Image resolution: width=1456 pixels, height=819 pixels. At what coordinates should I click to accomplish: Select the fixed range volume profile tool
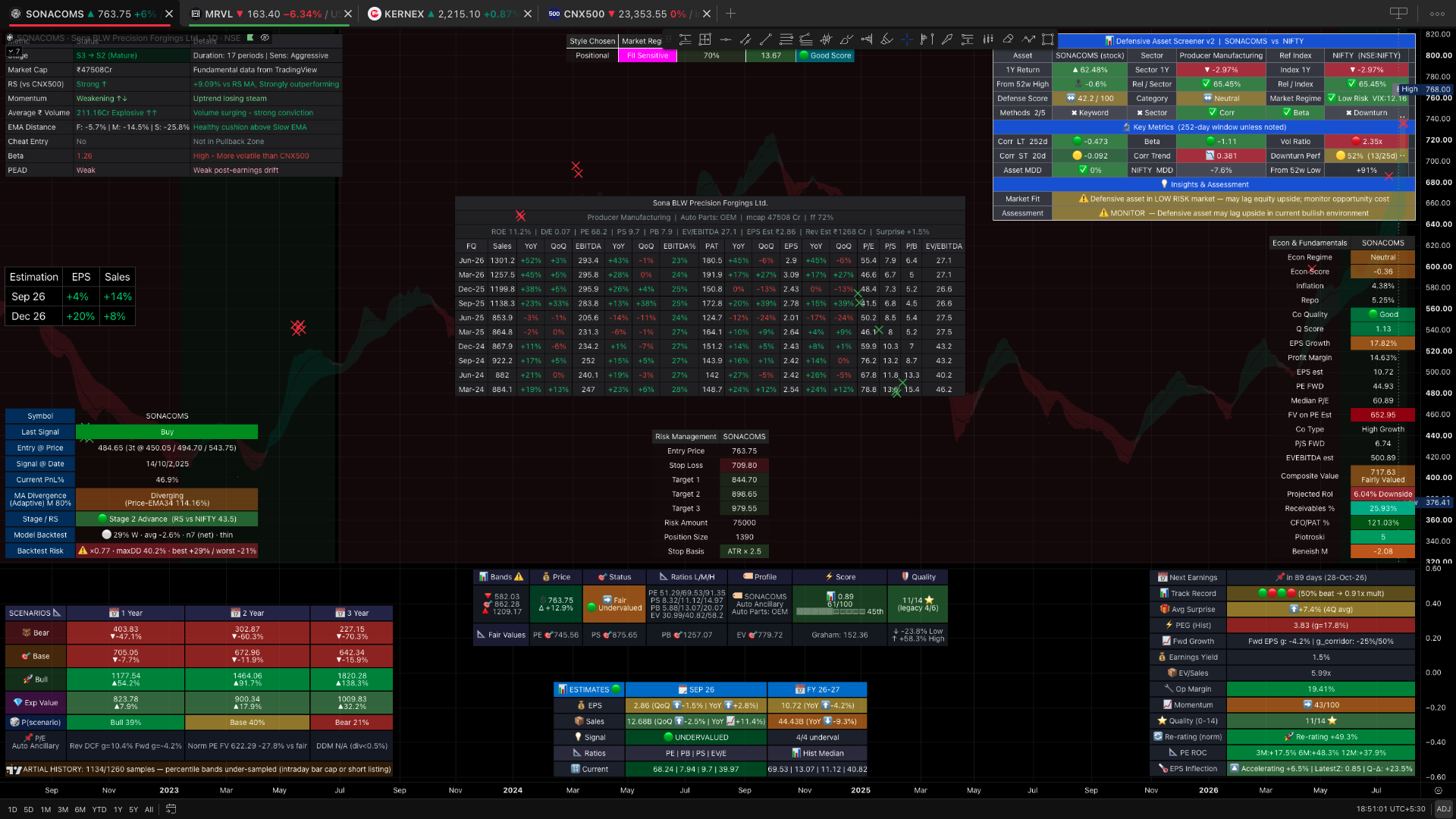tap(867, 39)
